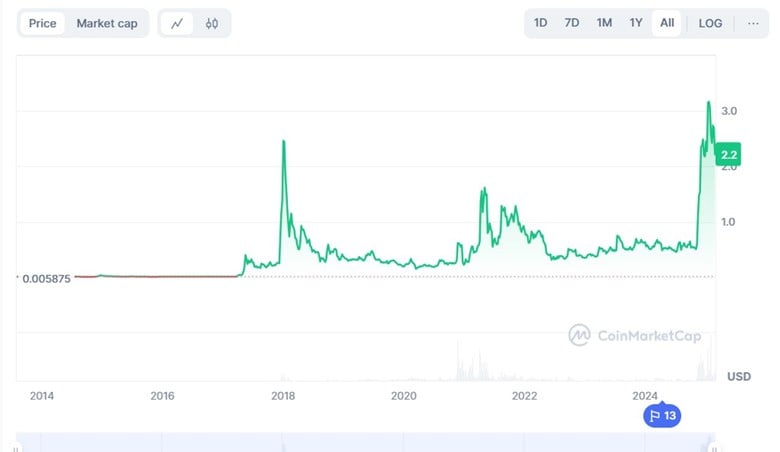The width and height of the screenshot is (780, 452).
Task: Toggle the LOG scale button
Action: pyautogui.click(x=710, y=23)
